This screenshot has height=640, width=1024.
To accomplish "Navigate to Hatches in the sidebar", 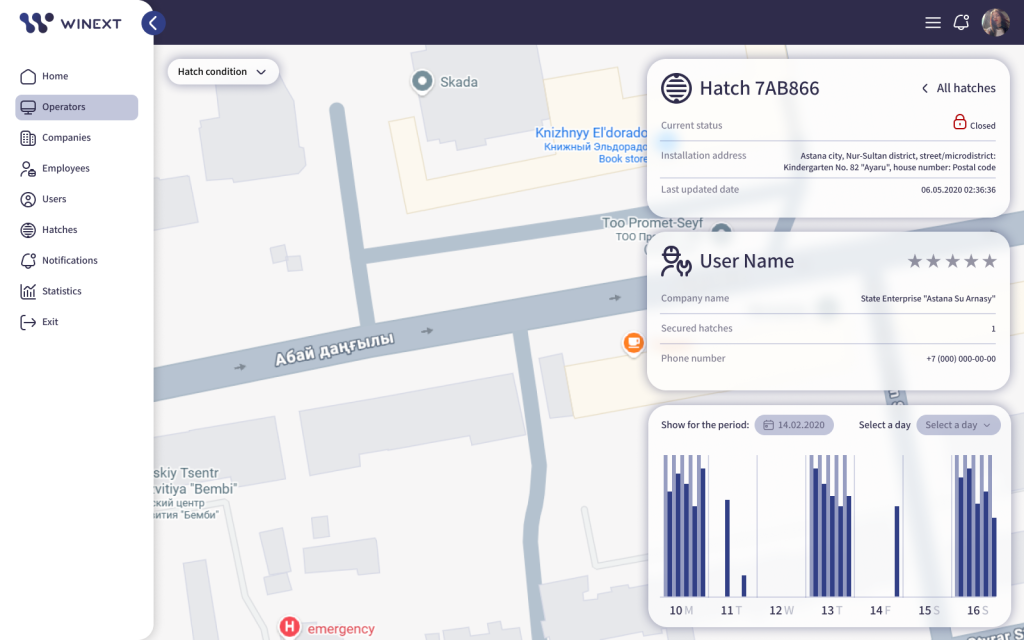I will click(x=59, y=230).
